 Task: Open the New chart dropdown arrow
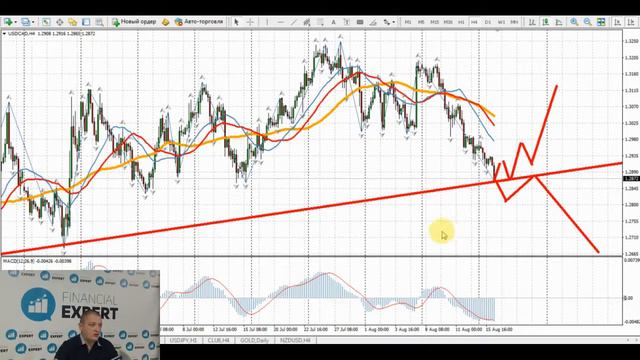[x=16, y=22]
